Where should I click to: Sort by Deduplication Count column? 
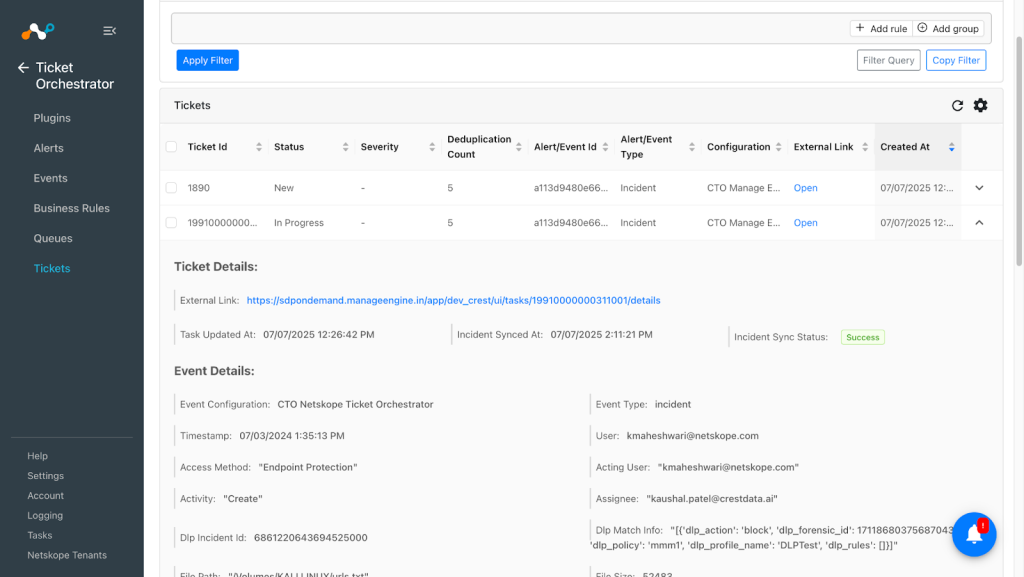pos(519,147)
